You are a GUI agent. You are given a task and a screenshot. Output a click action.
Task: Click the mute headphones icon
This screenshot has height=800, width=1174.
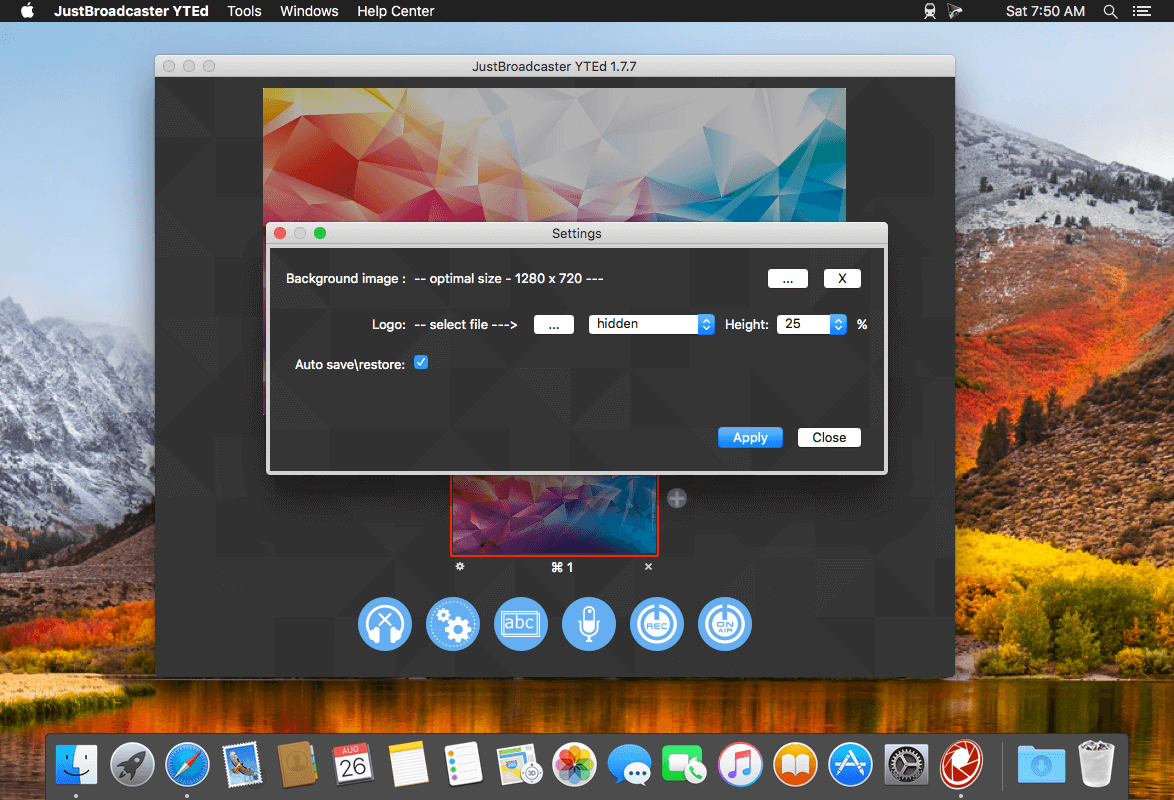click(385, 624)
